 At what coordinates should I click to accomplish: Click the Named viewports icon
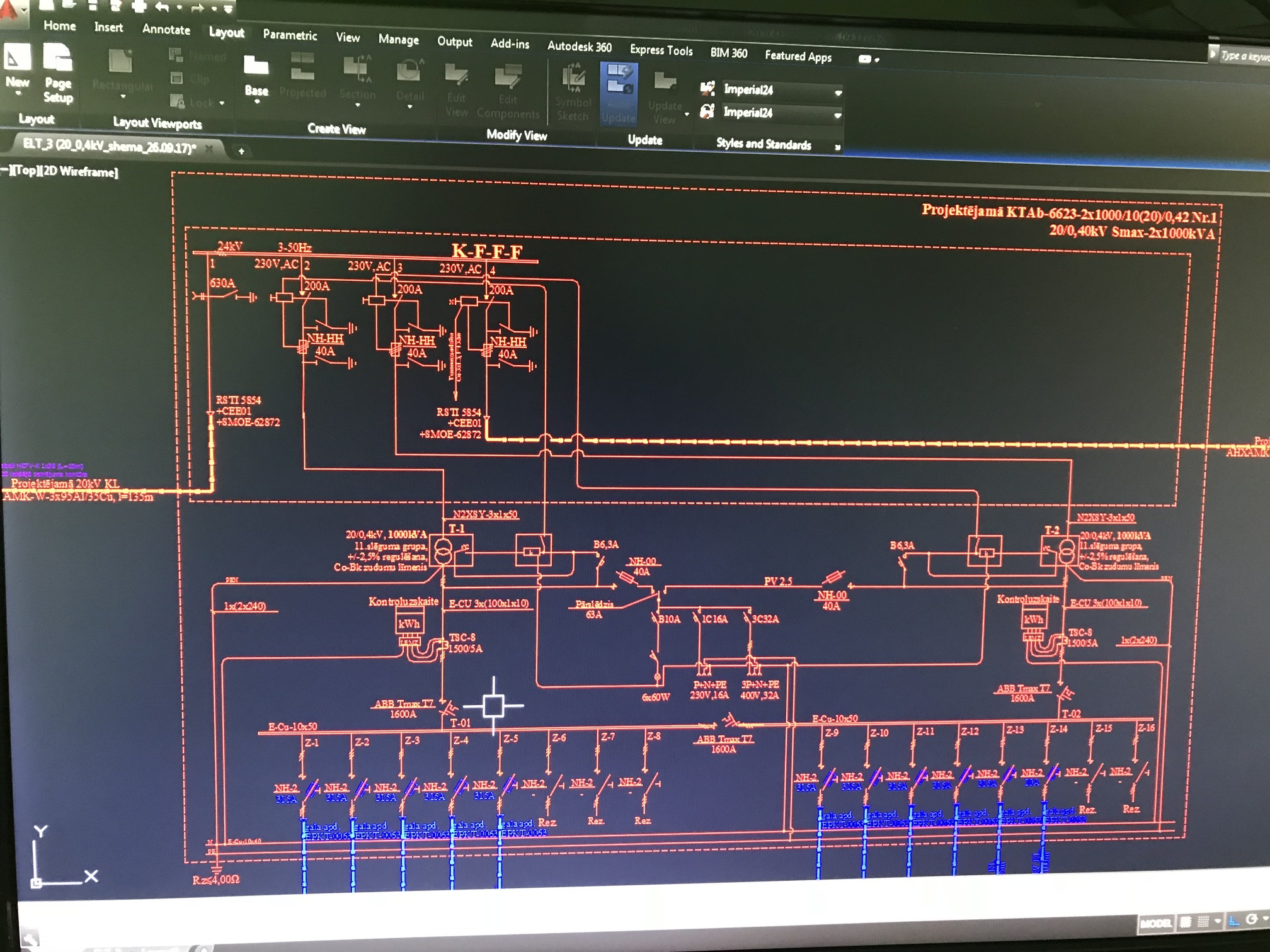176,55
